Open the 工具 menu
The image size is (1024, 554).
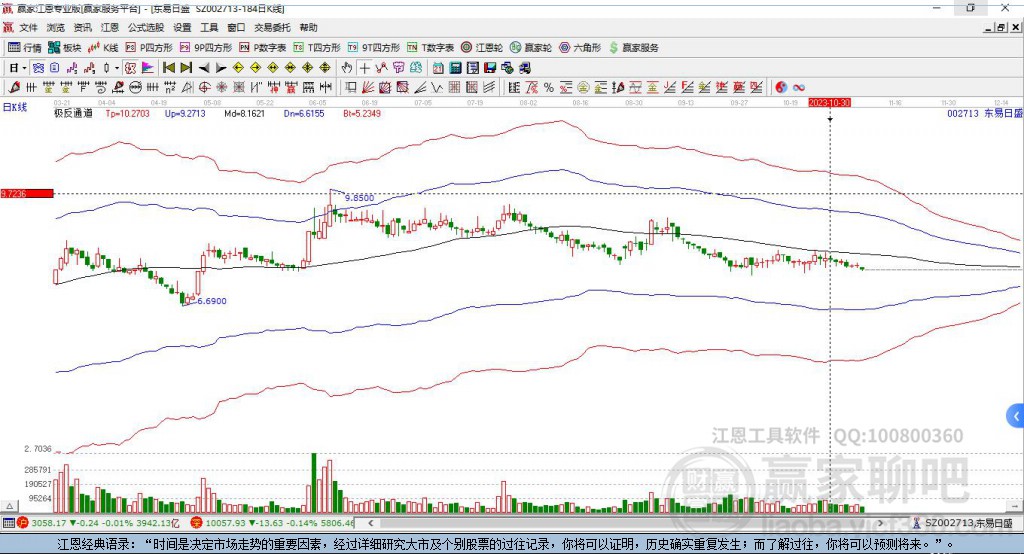click(x=209, y=27)
